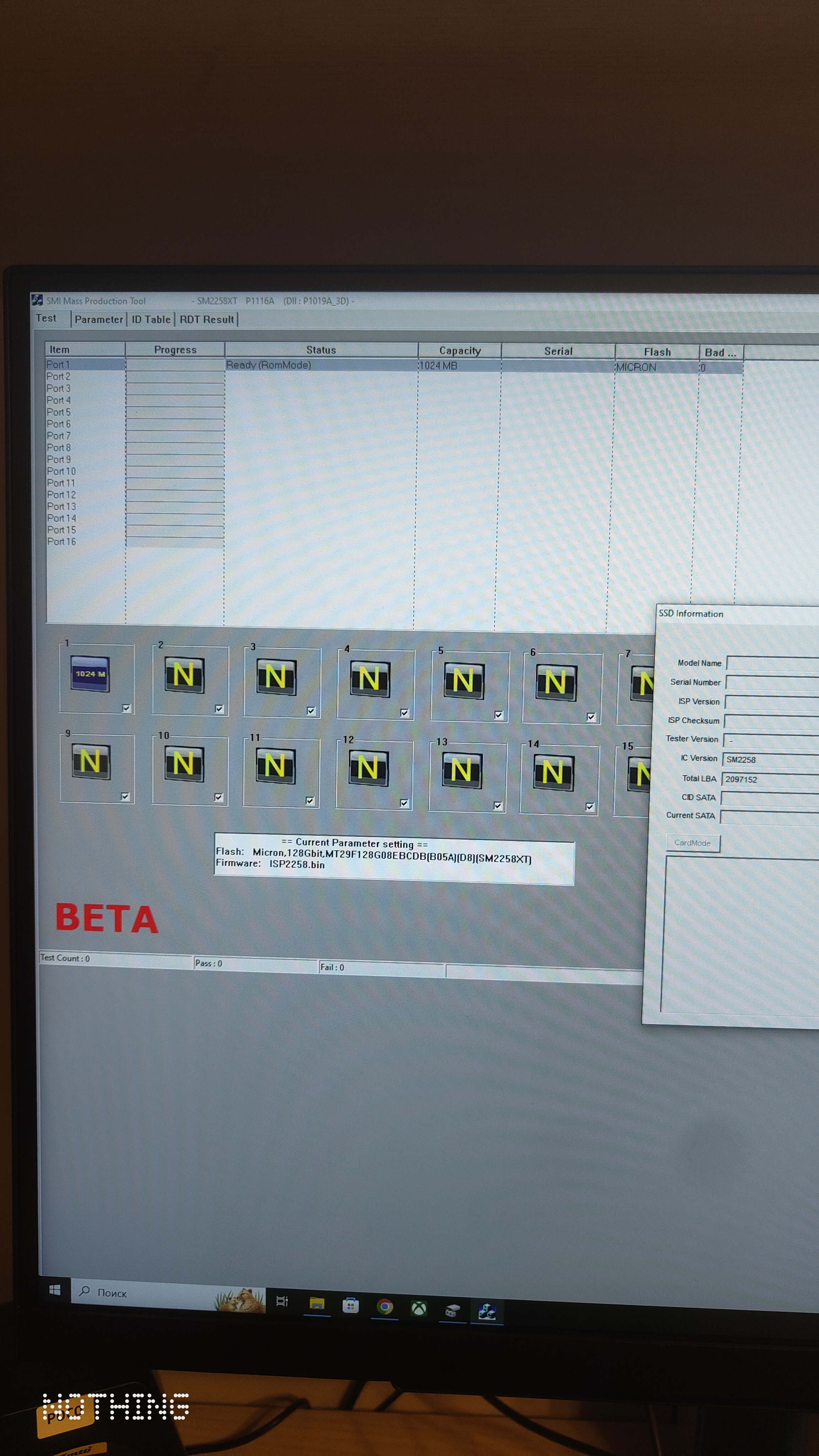Screen dimensions: 819x1456
Task: Open Task View on the taskbar
Action: [282, 1301]
